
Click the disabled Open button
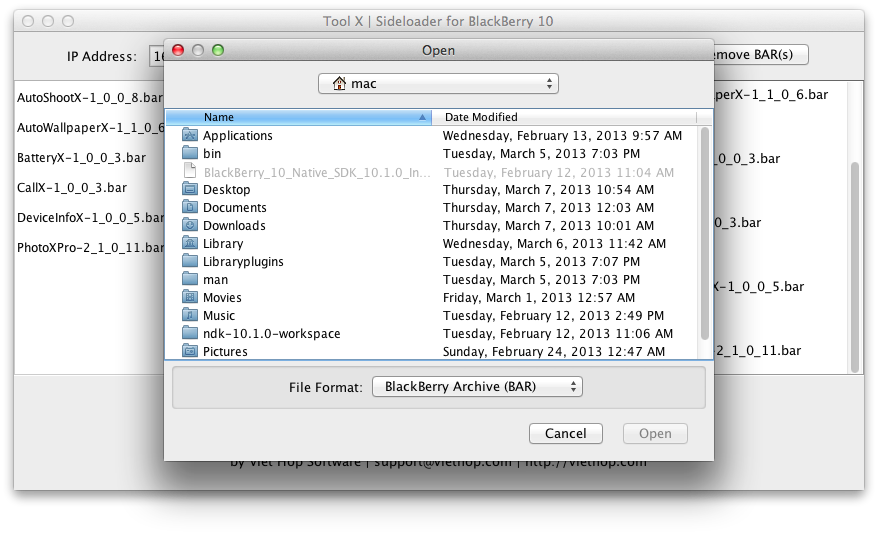(655, 434)
